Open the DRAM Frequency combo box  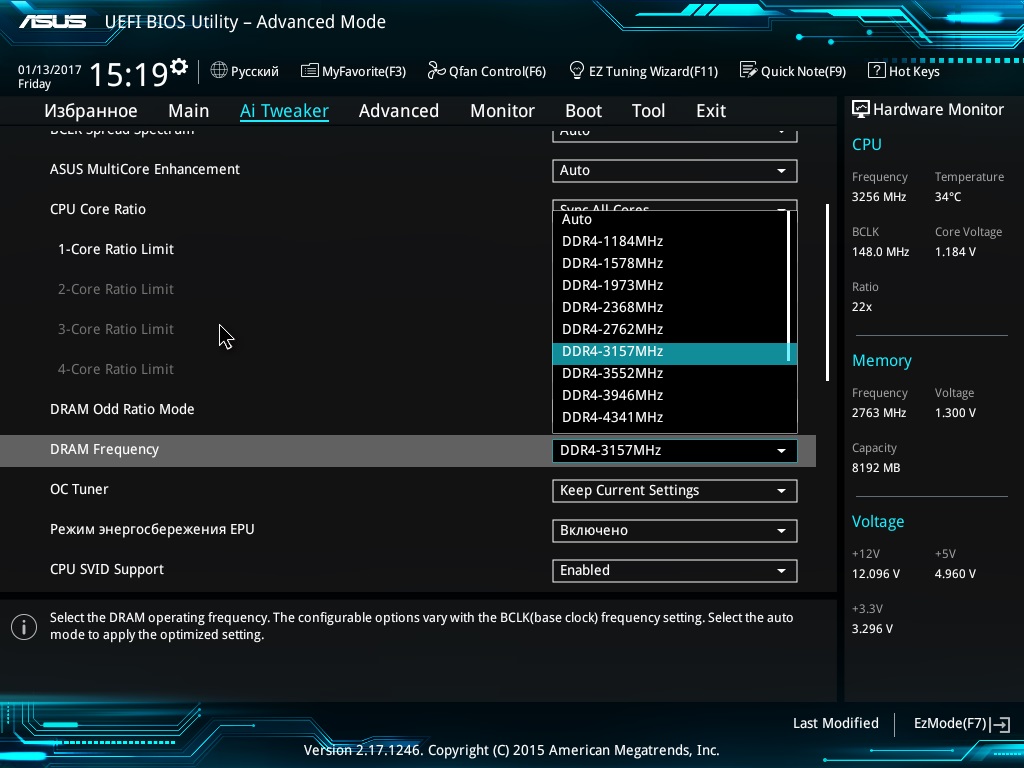(x=675, y=451)
